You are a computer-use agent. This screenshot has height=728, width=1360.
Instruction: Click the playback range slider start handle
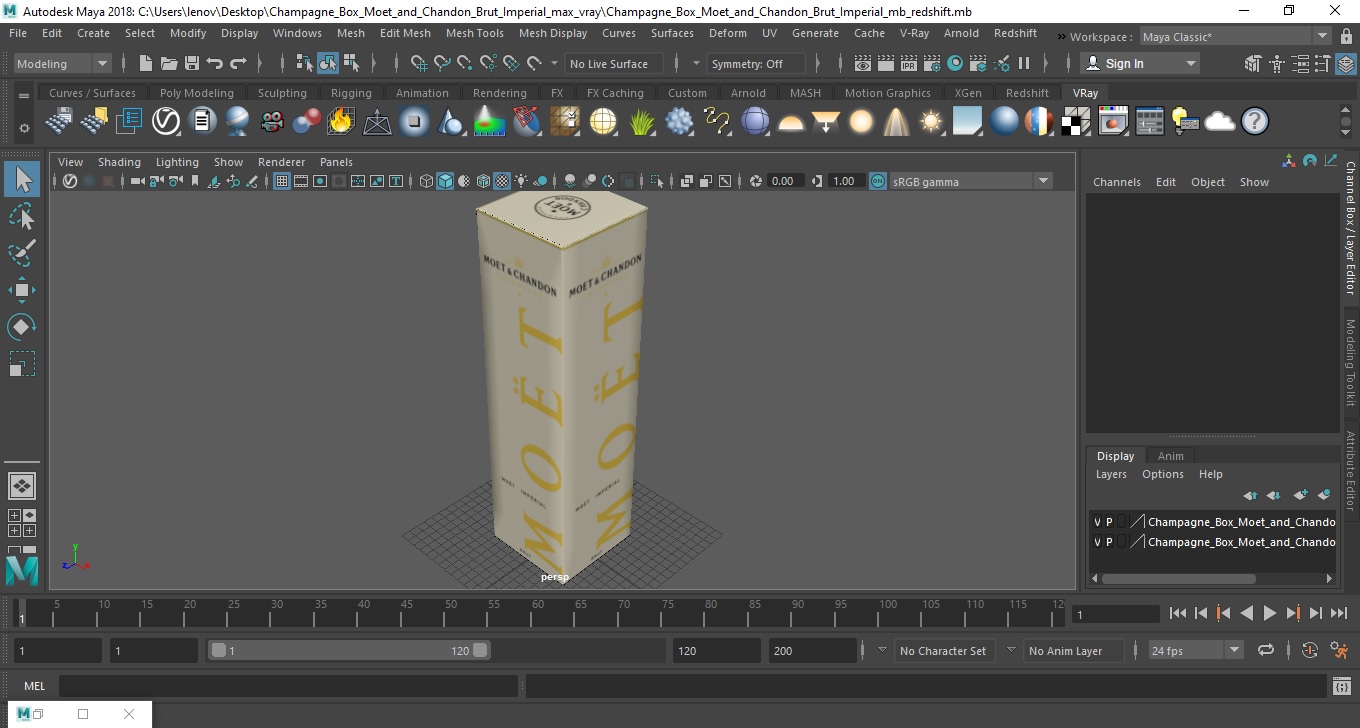(218, 650)
